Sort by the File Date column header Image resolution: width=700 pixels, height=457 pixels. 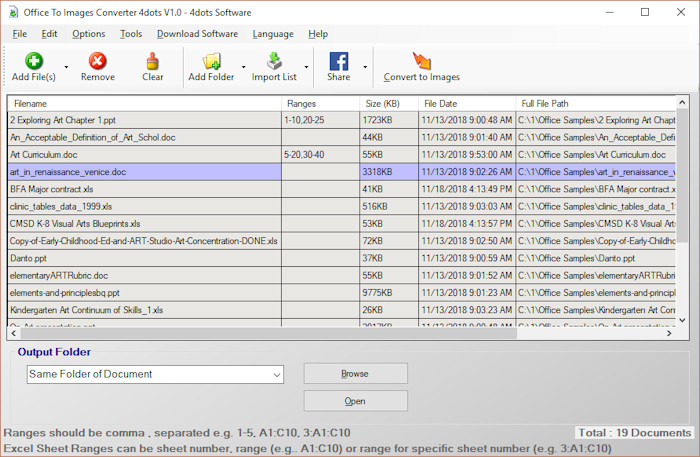point(467,104)
